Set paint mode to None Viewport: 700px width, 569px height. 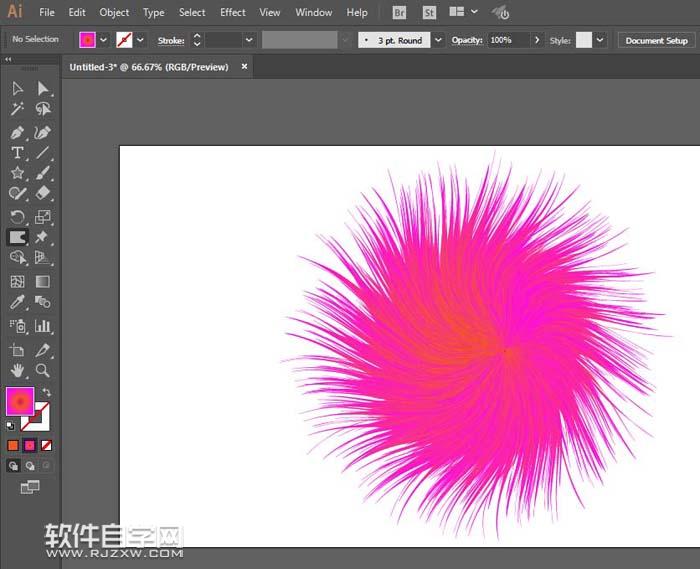46,445
